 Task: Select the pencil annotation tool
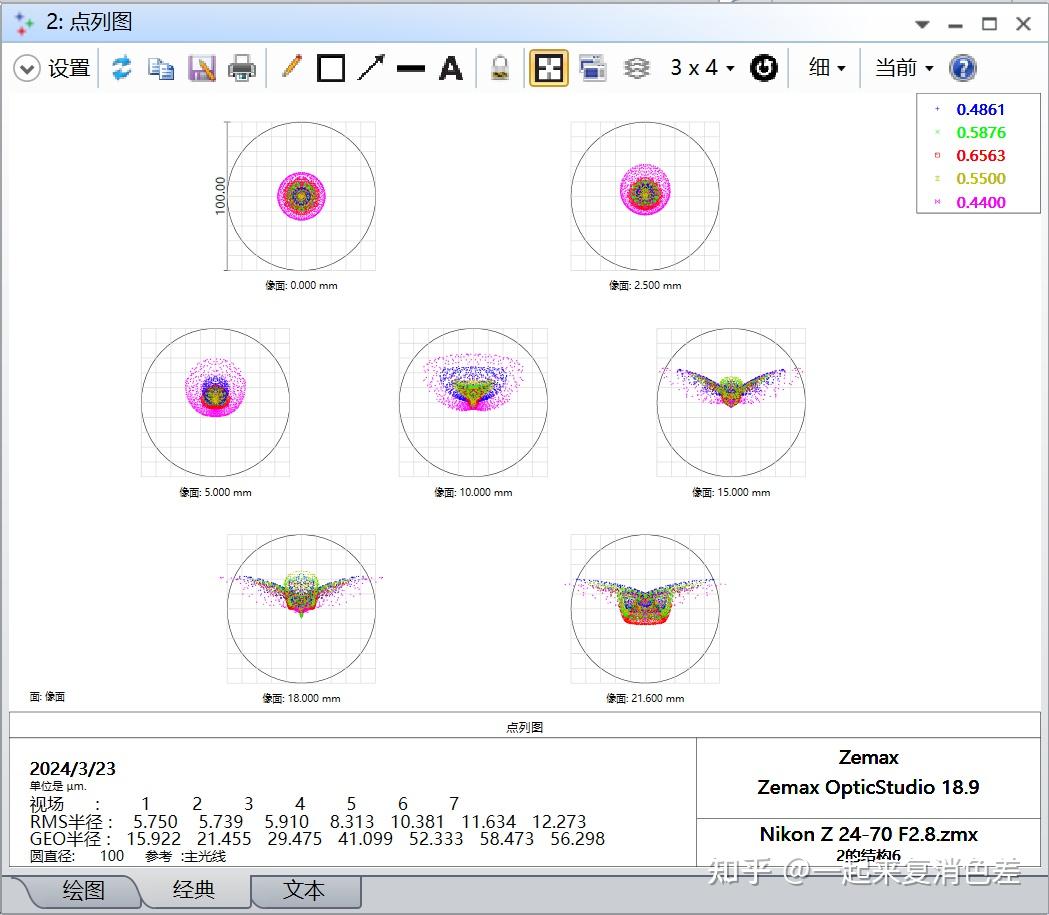[291, 68]
